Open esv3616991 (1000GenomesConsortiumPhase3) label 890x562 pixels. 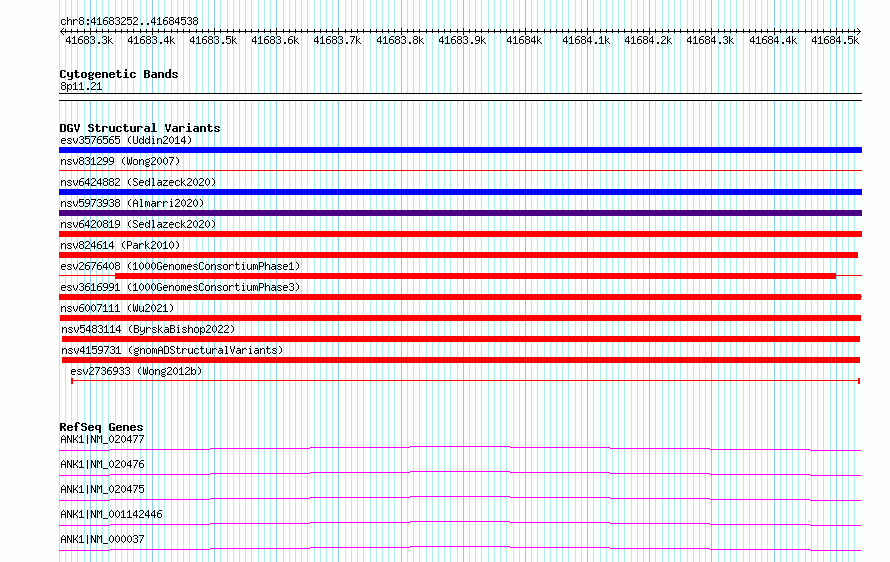pyautogui.click(x=180, y=287)
